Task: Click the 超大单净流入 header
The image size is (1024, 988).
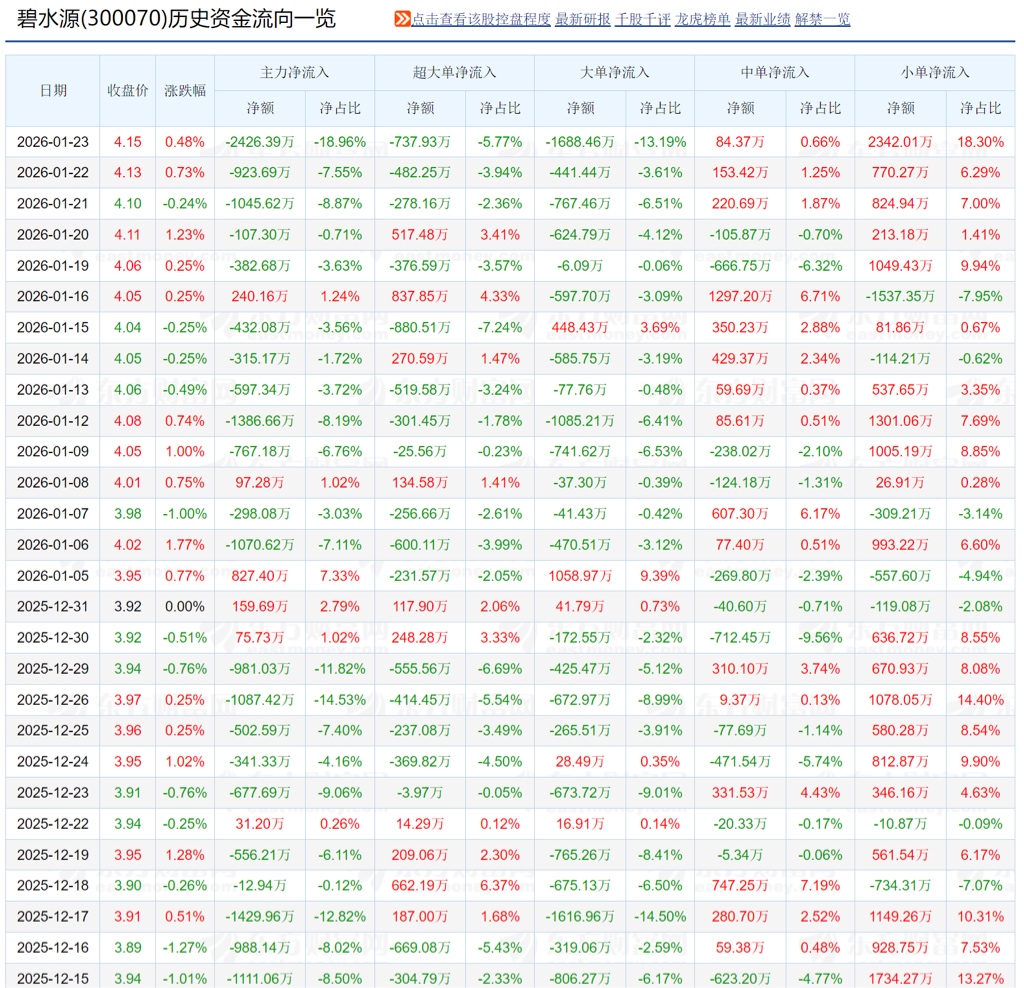Action: coord(455,72)
